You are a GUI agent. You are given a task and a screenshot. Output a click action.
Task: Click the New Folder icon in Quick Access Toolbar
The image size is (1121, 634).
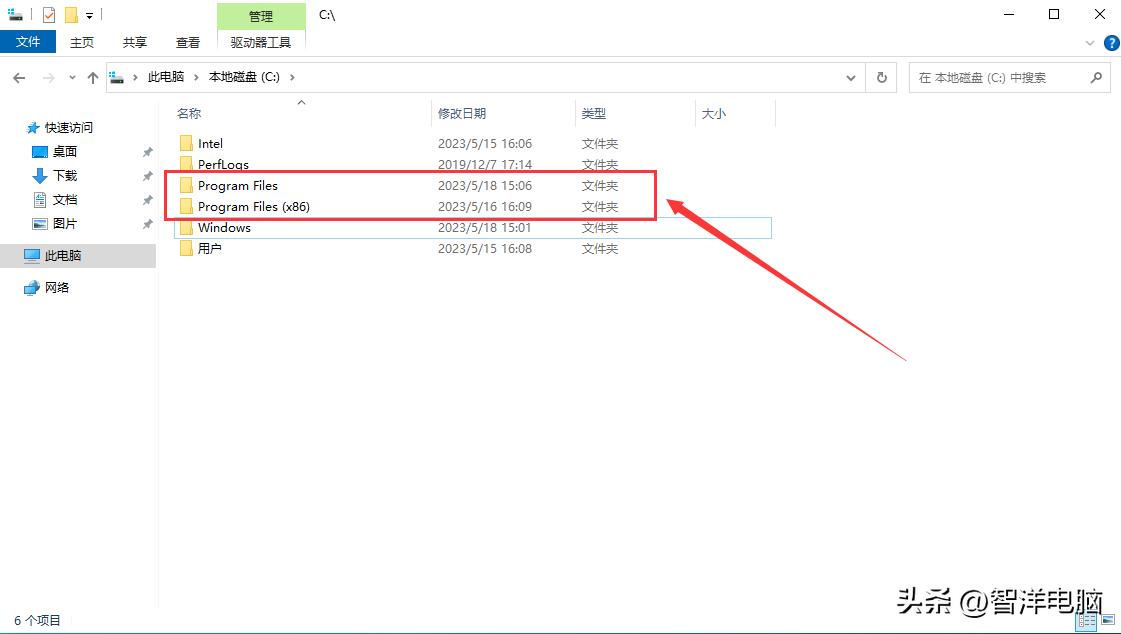pyautogui.click(x=69, y=14)
